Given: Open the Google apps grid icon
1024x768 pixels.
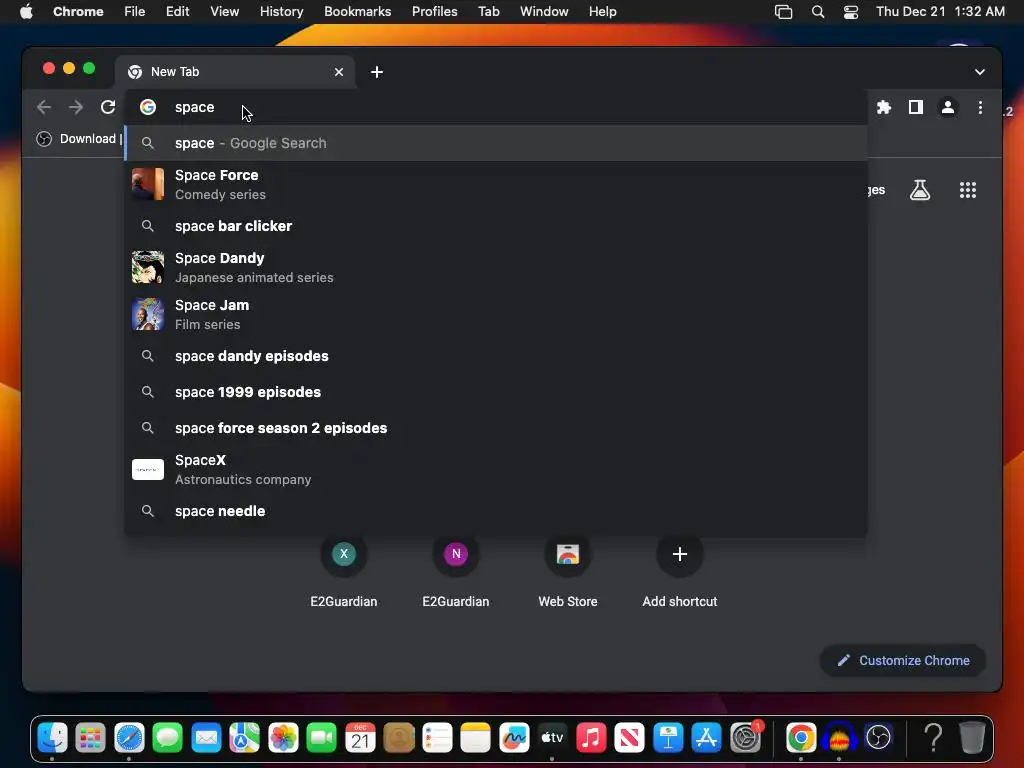Looking at the screenshot, I should point(967,190).
